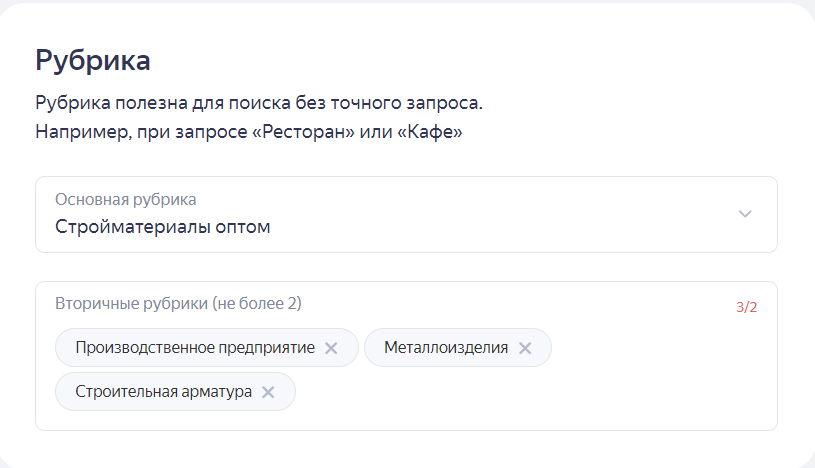Click the Рубрика section heading
Screen dimensions: 815x468
pyautogui.click(x=93, y=60)
